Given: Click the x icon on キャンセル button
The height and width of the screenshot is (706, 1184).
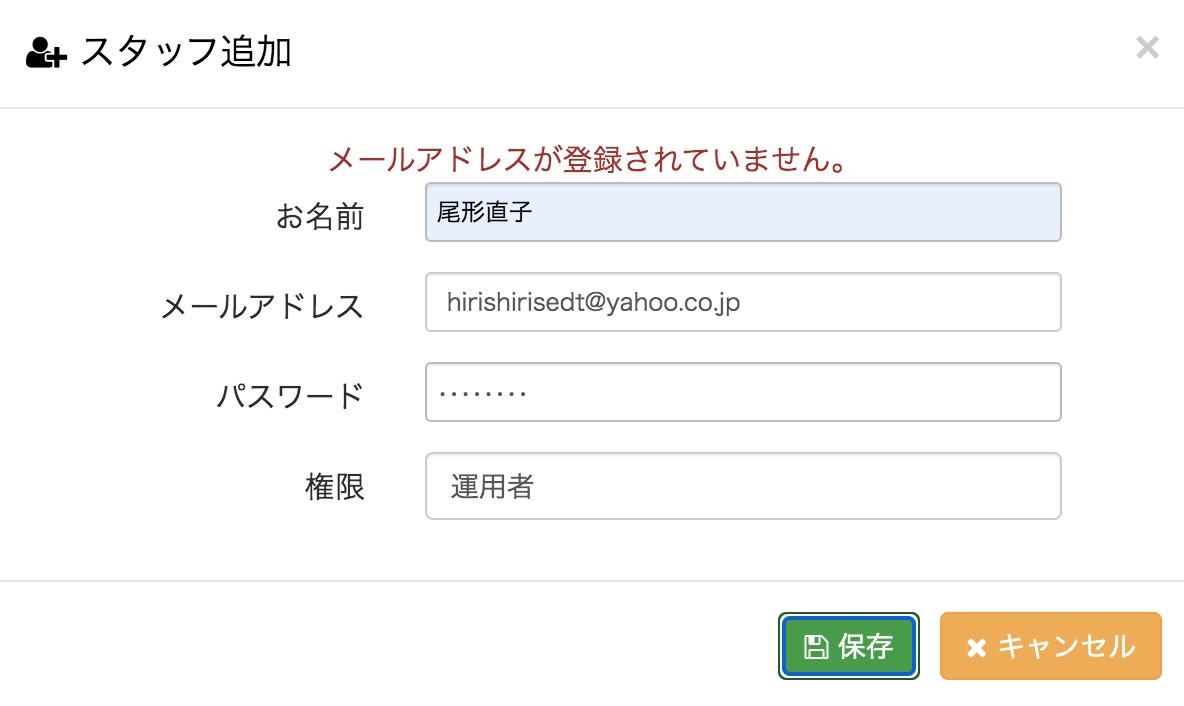Looking at the screenshot, I should point(976,648).
